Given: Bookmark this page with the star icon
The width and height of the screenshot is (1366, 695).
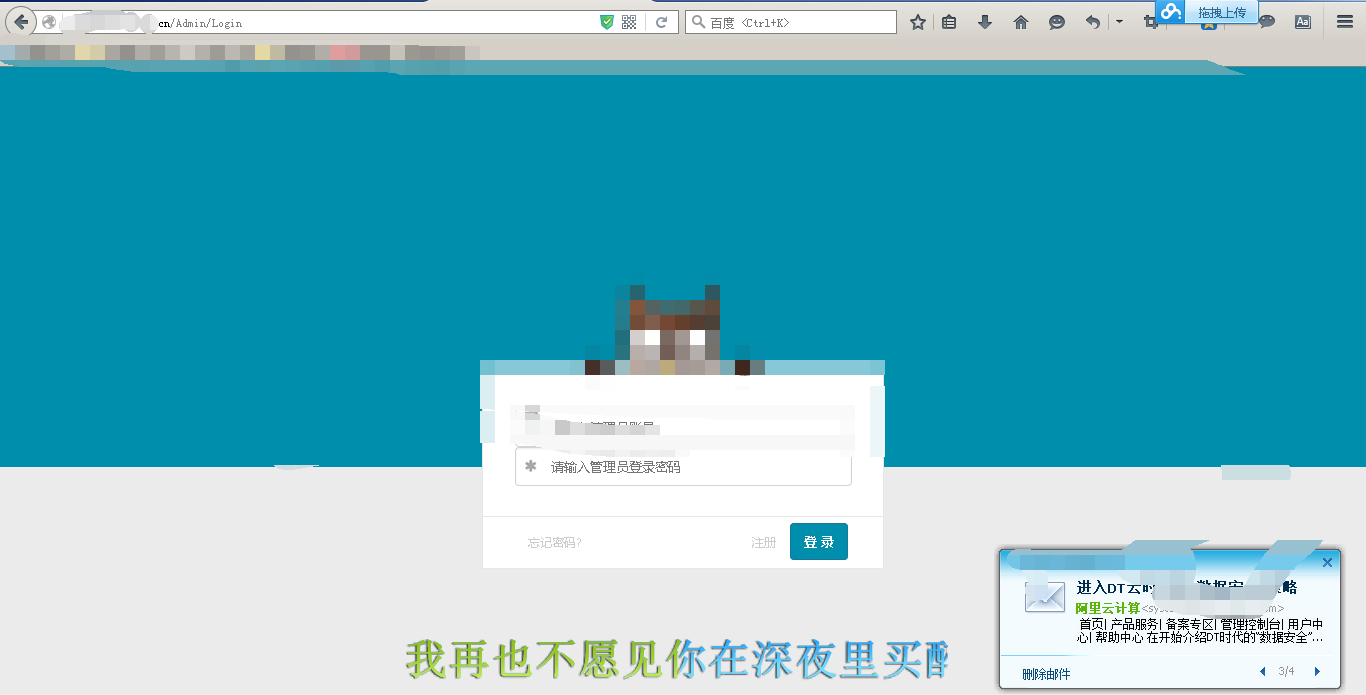Looking at the screenshot, I should pos(917,22).
